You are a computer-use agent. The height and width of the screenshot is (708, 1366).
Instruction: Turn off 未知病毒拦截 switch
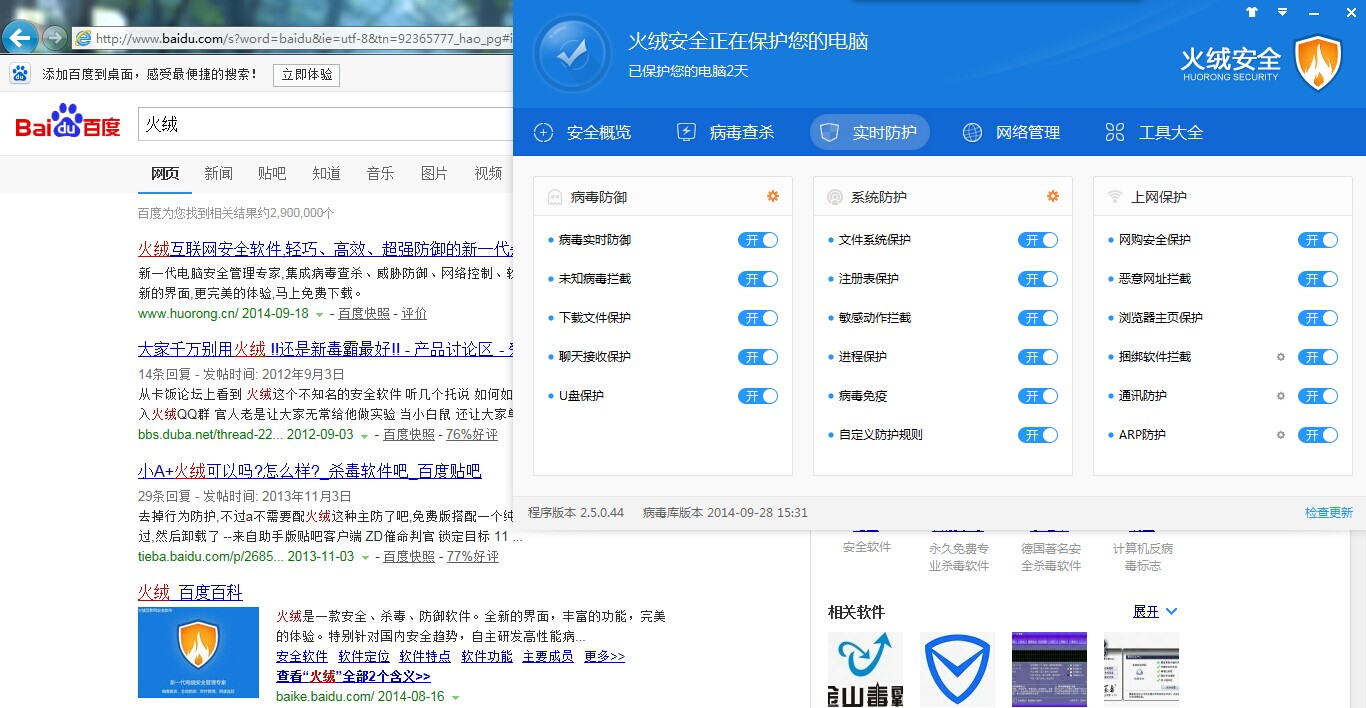[758, 279]
